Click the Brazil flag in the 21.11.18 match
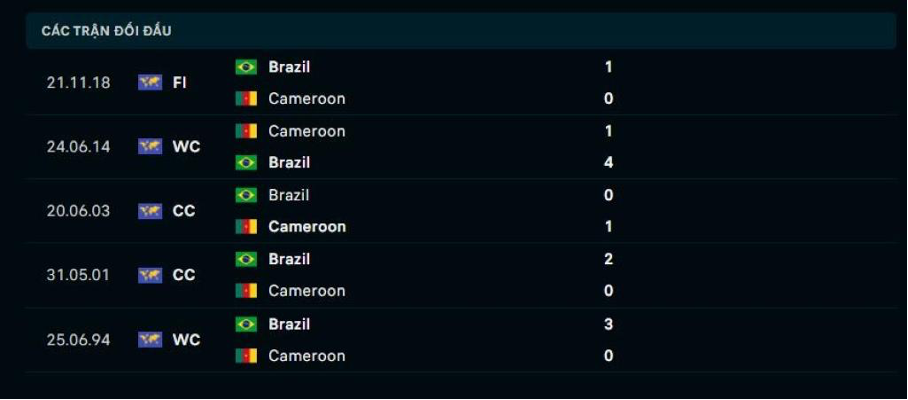908x400 pixels. (246, 67)
